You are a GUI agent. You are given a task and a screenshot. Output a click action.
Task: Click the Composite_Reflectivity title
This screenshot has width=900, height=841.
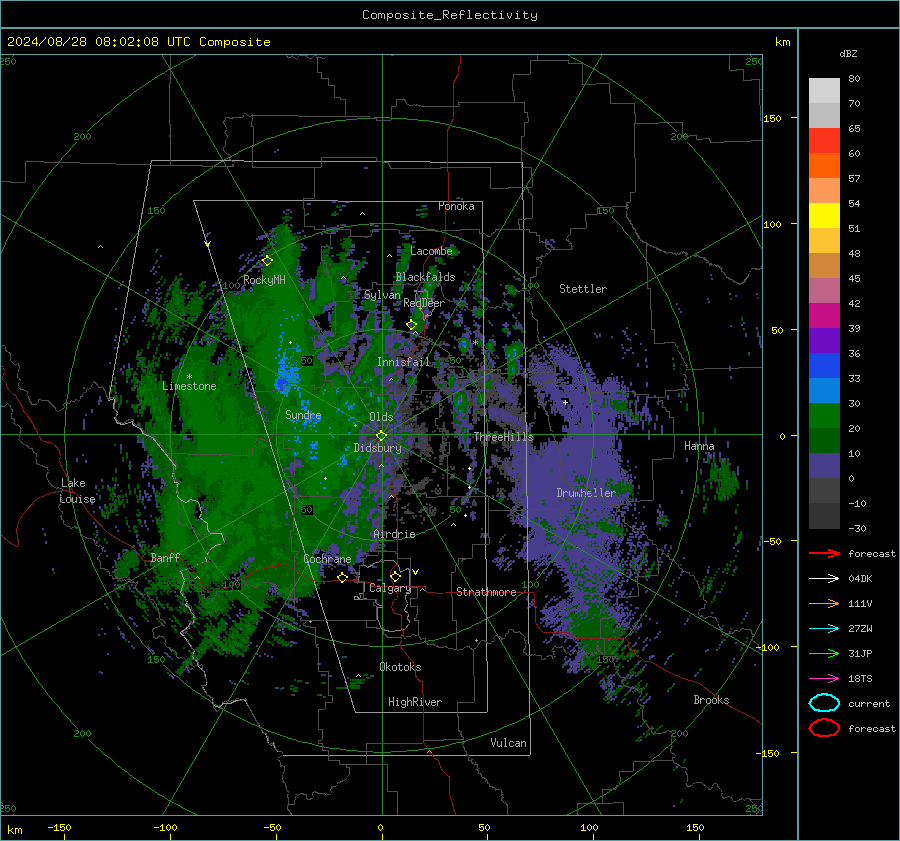(x=450, y=15)
